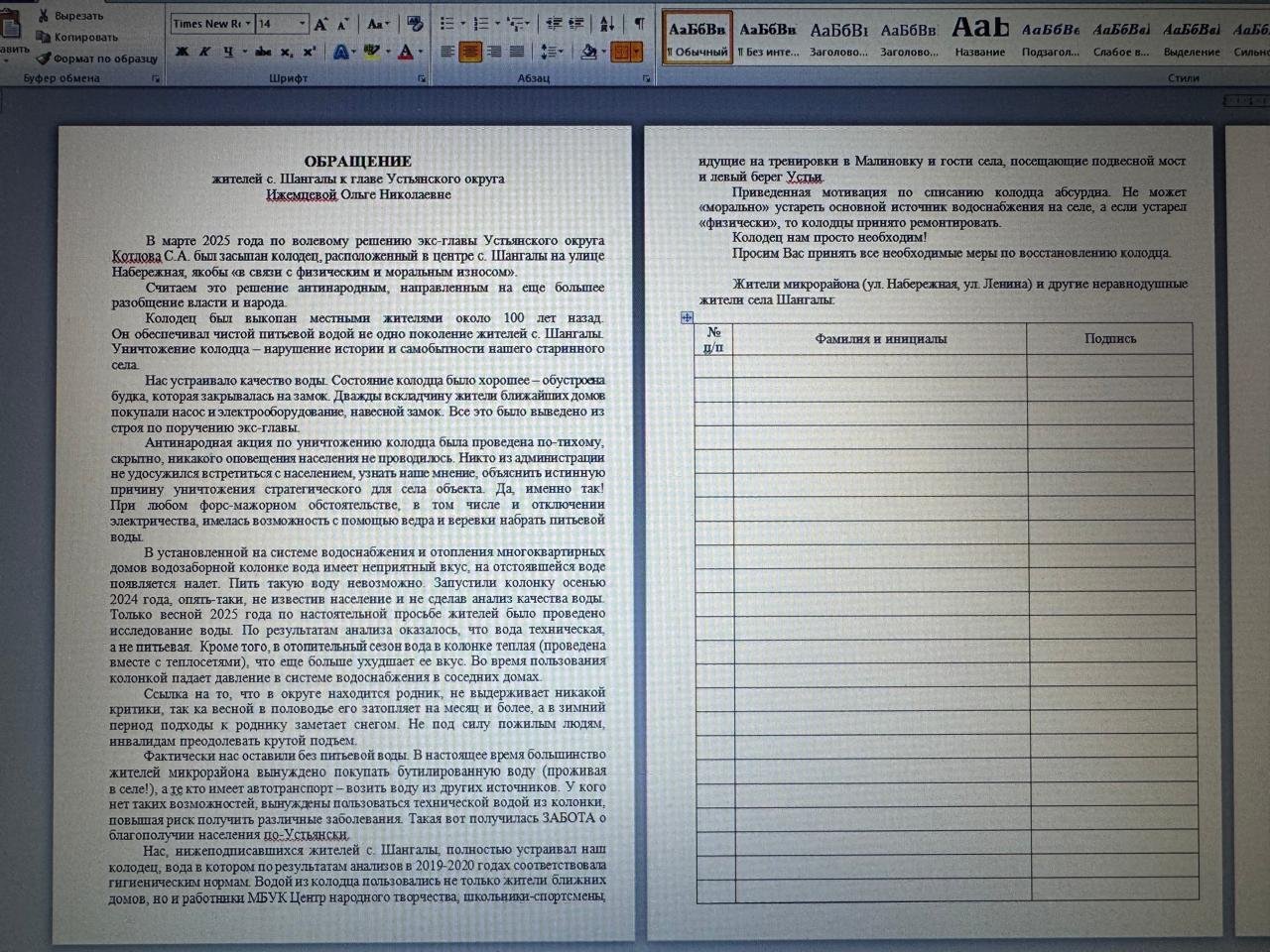Apply the yellow text highlight color
This screenshot has height=952, width=1270.
(372, 52)
